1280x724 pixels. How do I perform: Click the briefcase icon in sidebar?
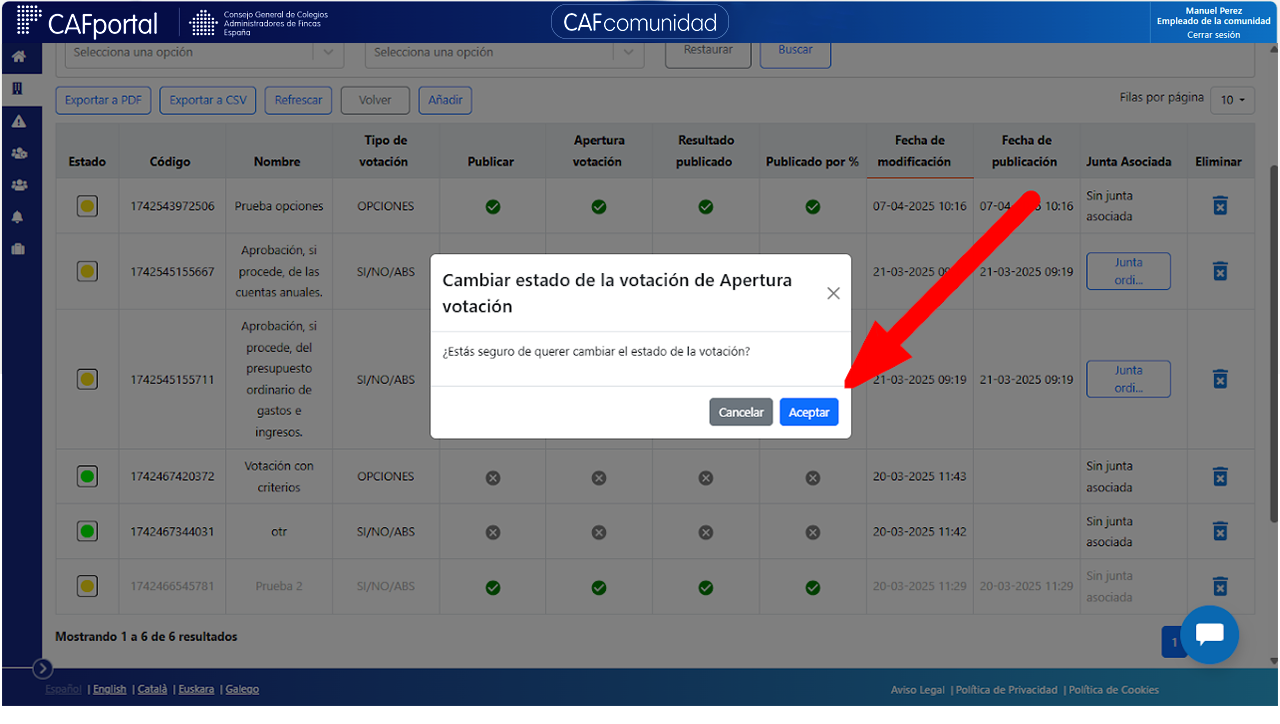click(18, 249)
